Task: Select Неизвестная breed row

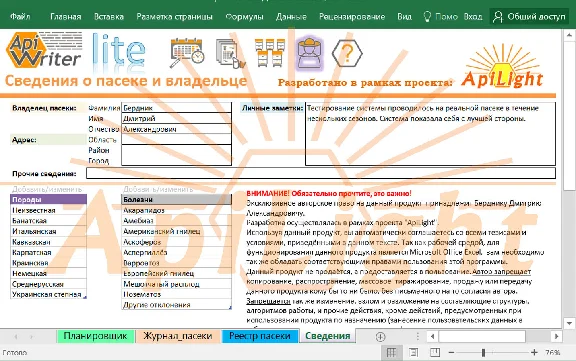Action: 48,210
